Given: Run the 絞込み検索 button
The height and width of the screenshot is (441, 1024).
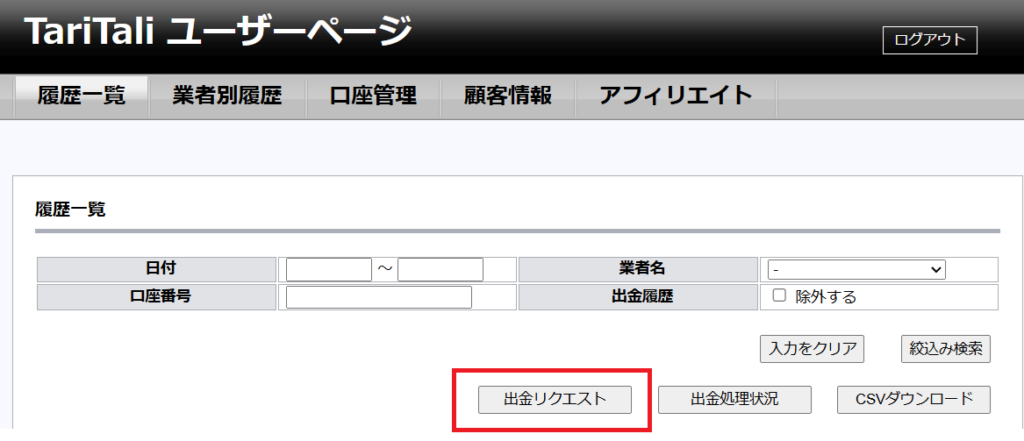Looking at the screenshot, I should click(946, 349).
